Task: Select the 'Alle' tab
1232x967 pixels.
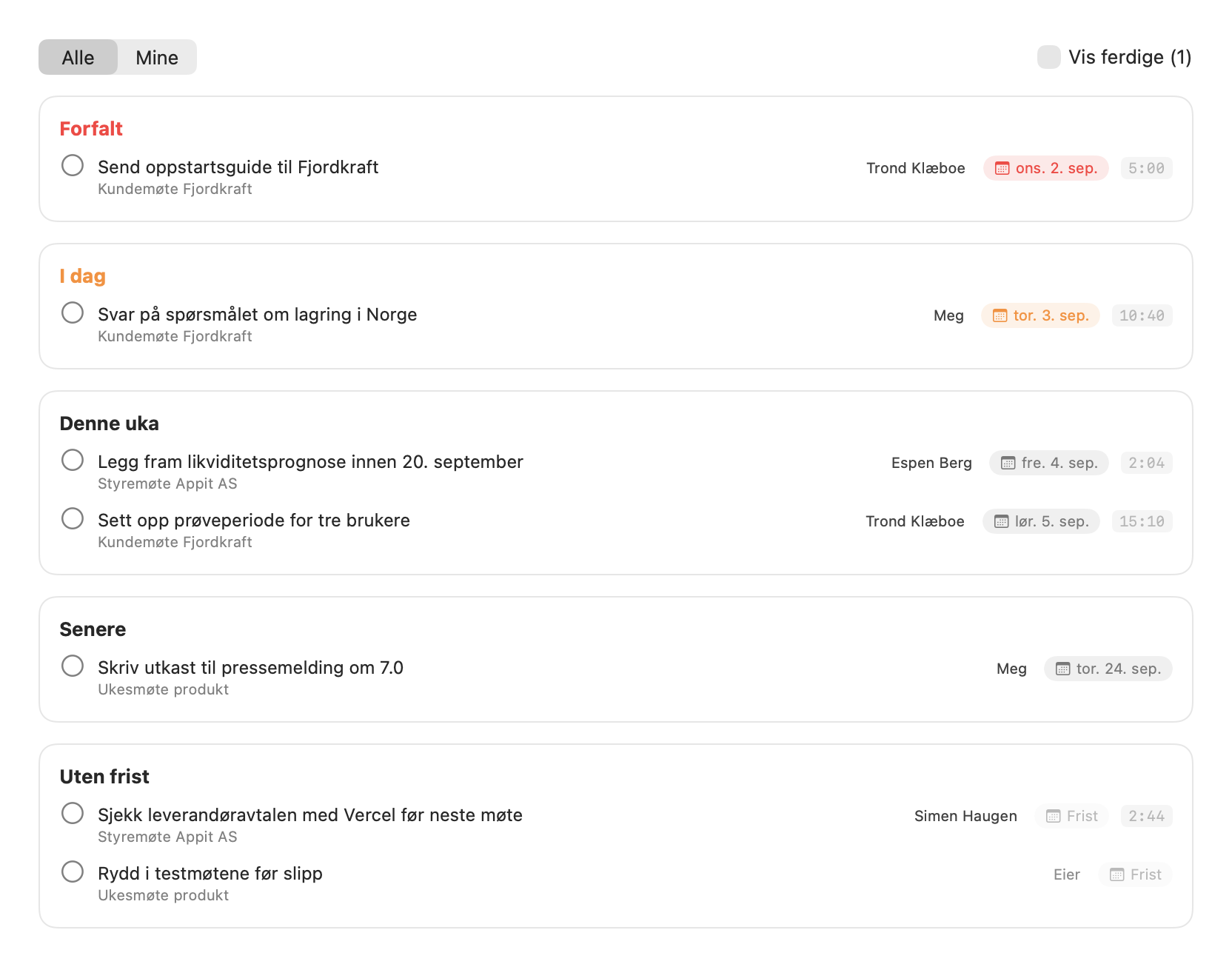Action: (78, 57)
